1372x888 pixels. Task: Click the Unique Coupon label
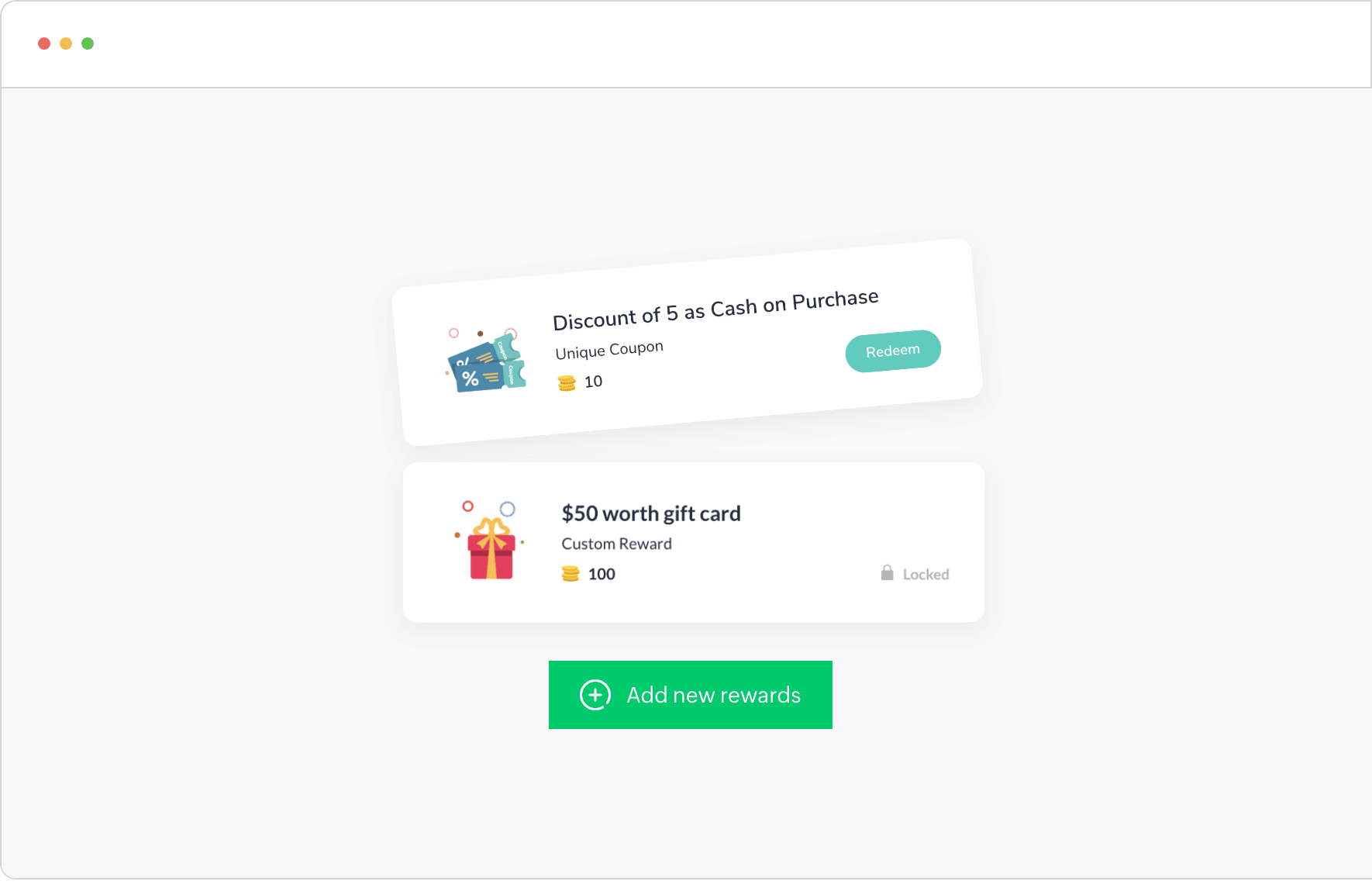coord(609,350)
